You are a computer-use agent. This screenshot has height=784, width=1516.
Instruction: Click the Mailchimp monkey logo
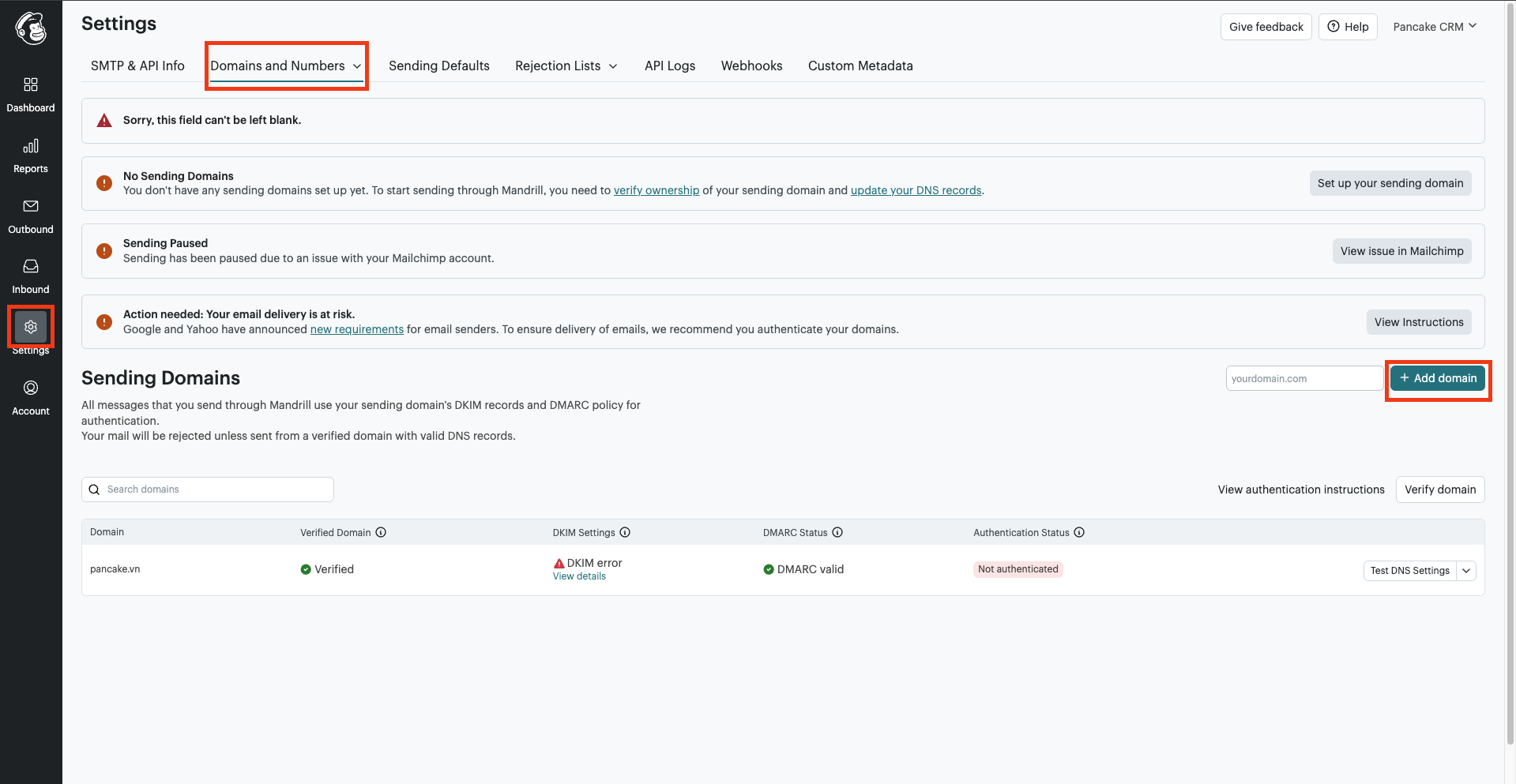31,29
